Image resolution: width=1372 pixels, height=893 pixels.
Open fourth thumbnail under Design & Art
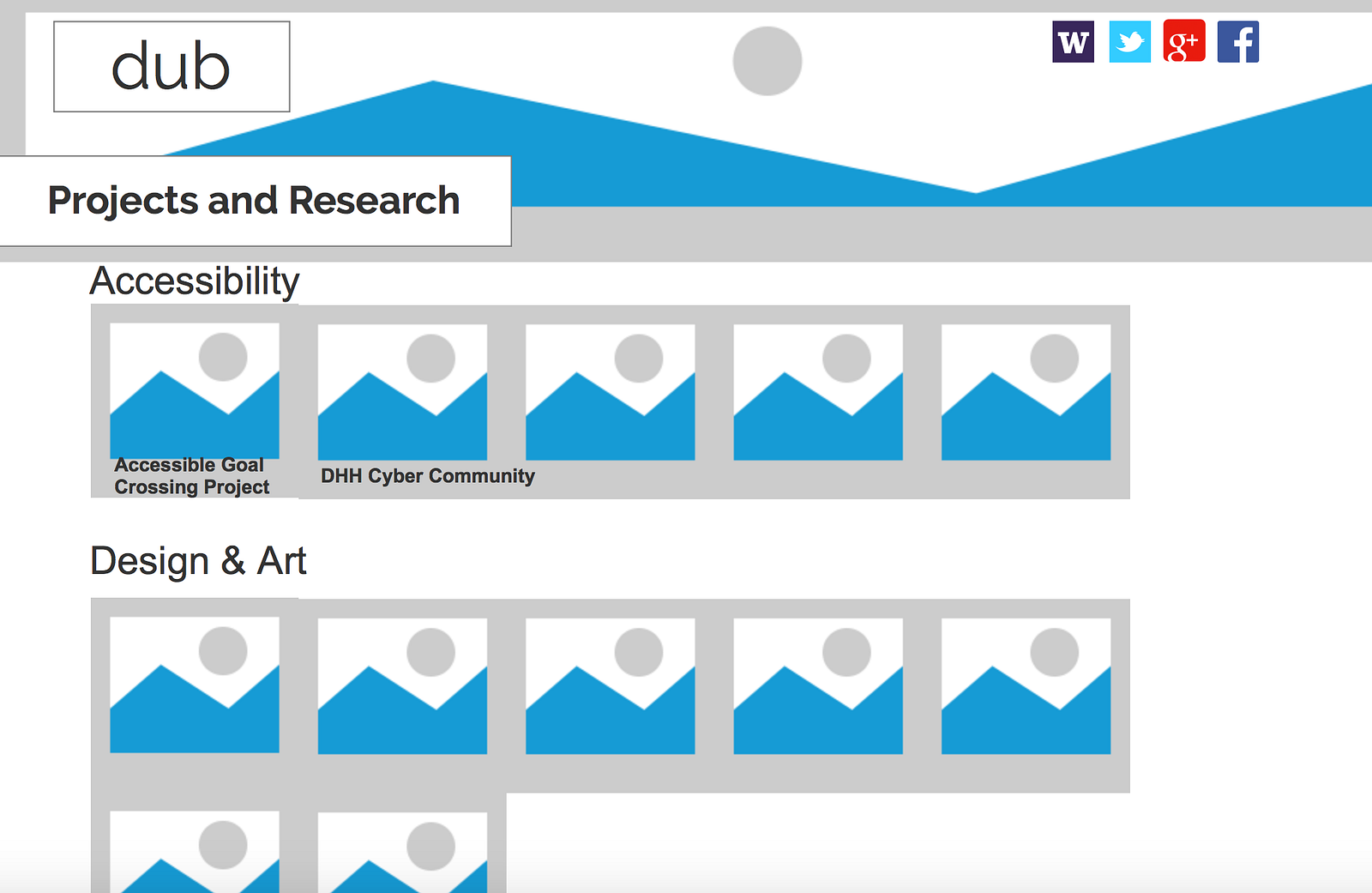pos(818,686)
